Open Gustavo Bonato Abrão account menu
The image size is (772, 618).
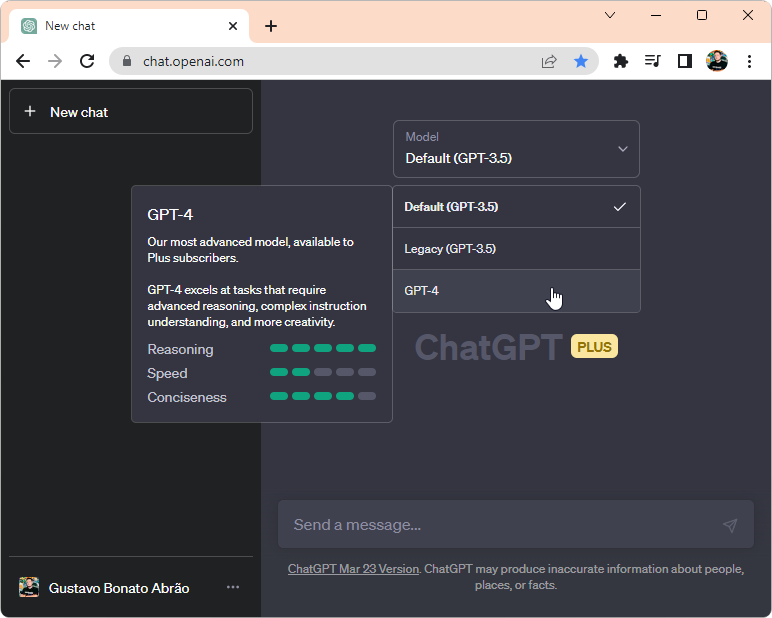(131, 588)
